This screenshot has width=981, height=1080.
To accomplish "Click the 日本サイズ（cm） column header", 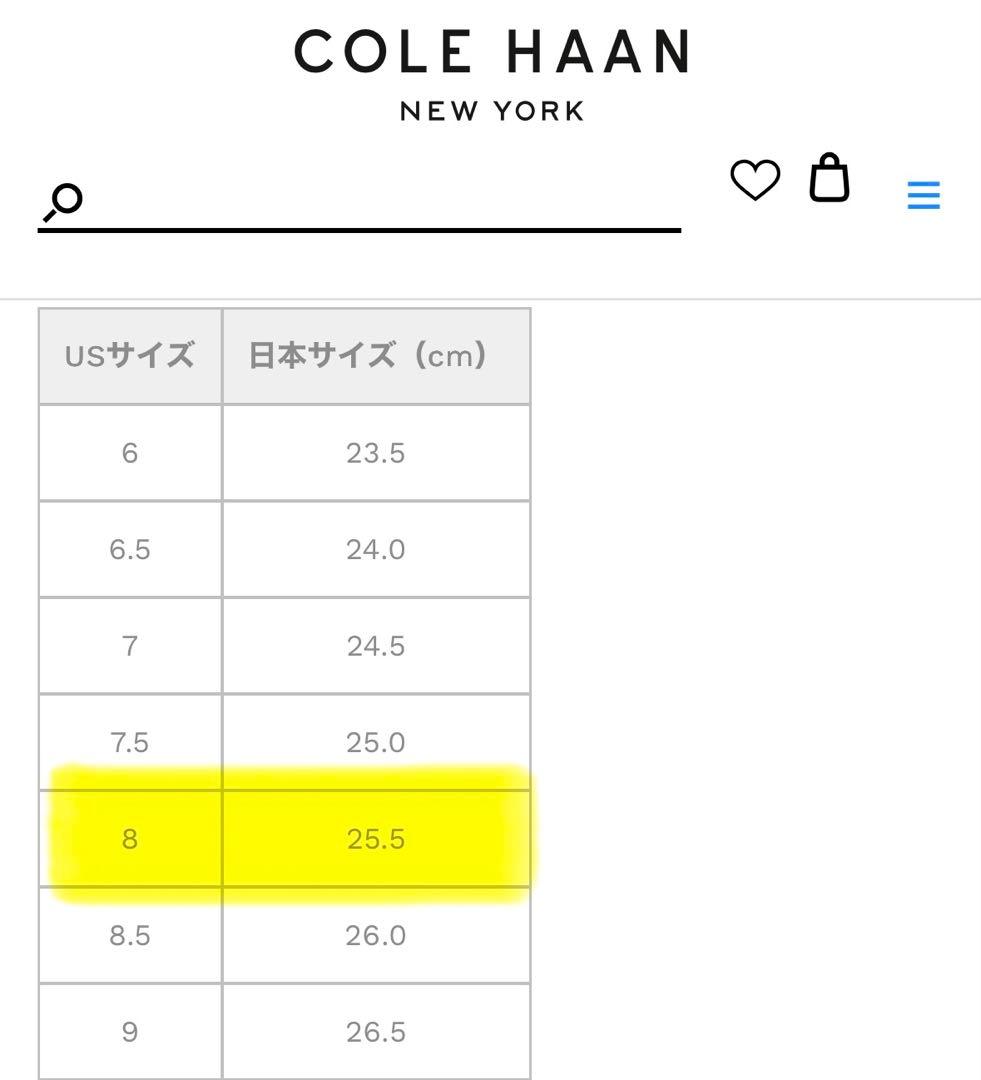I will pos(376,356).
